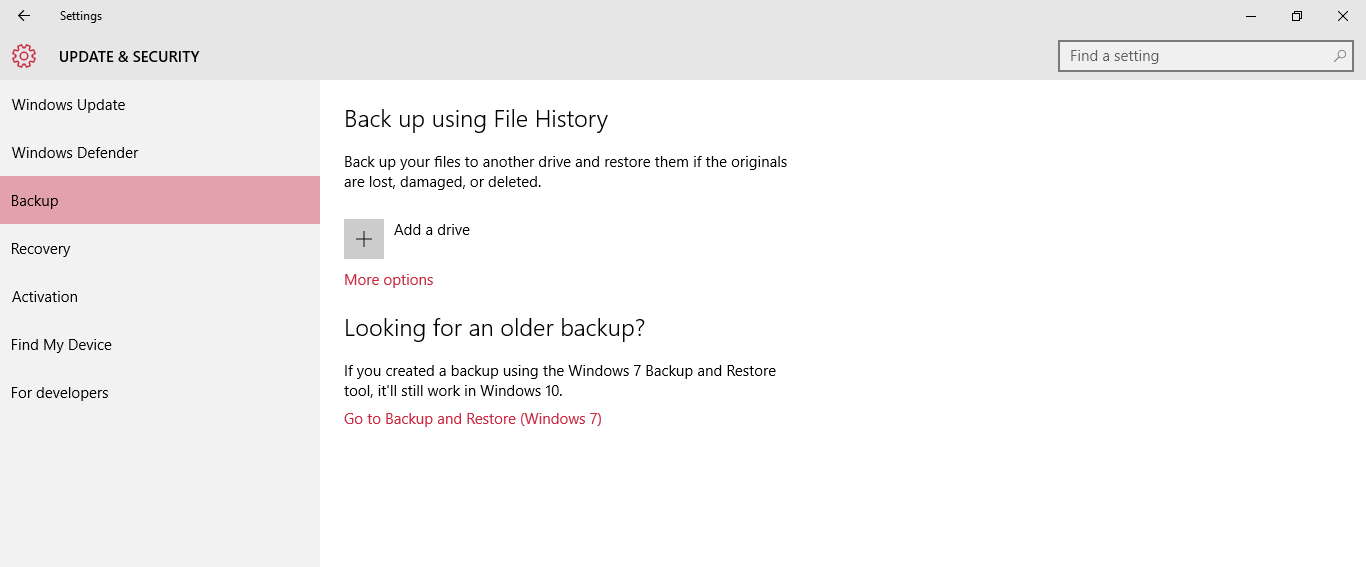Image resolution: width=1366 pixels, height=567 pixels.
Task: Go to Recovery settings
Action: coord(41,249)
